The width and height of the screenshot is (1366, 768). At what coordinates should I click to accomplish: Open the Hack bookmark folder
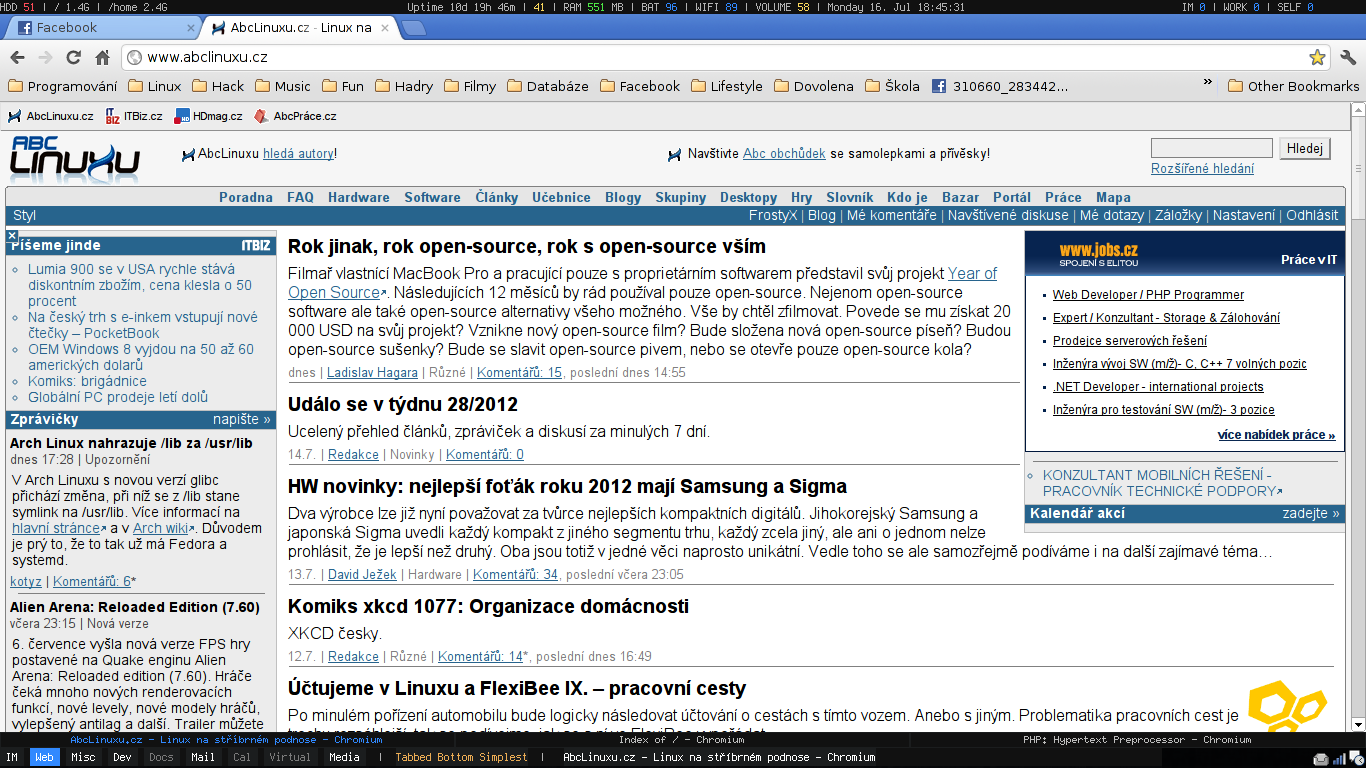[218, 86]
